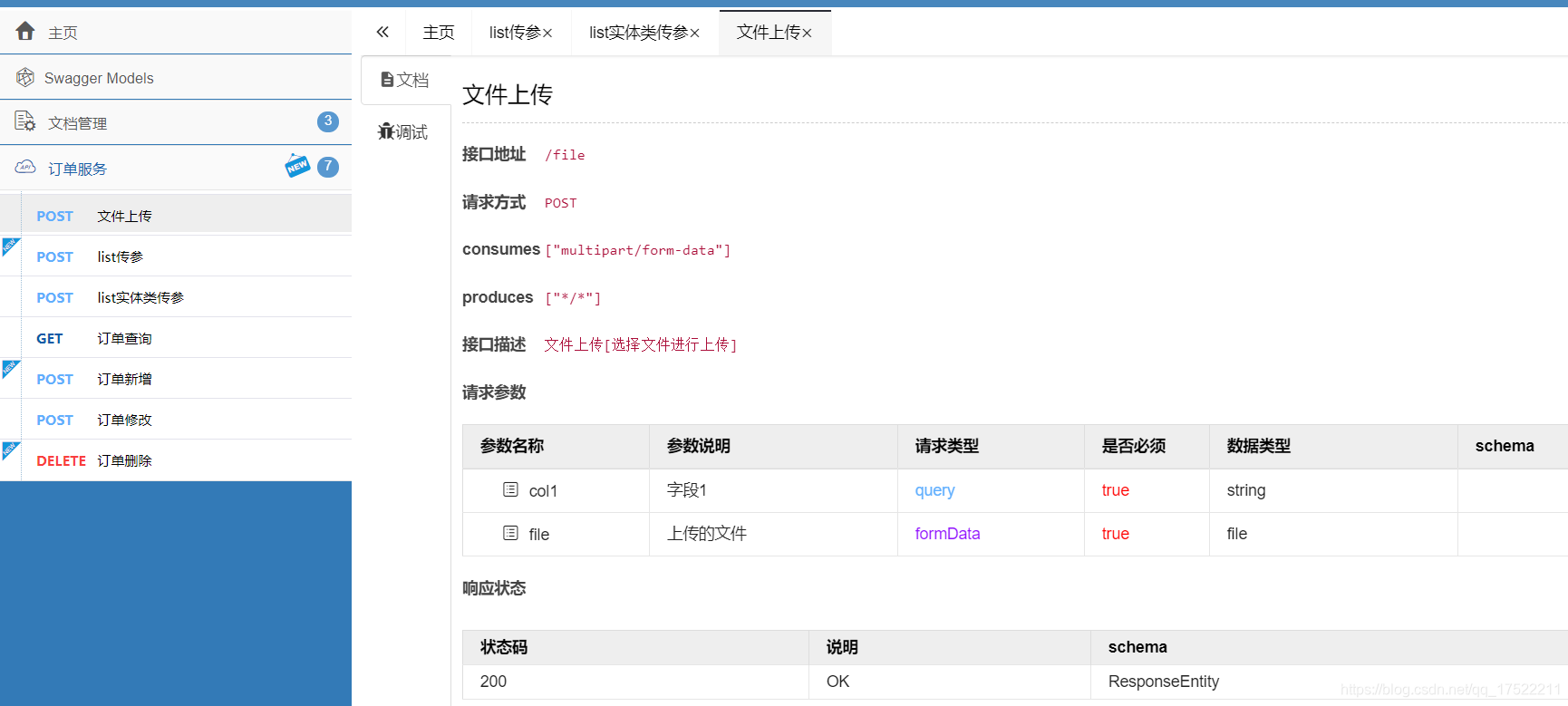This screenshot has width=1568, height=706.
Task: Click the /file interface address value
Action: tap(565, 155)
